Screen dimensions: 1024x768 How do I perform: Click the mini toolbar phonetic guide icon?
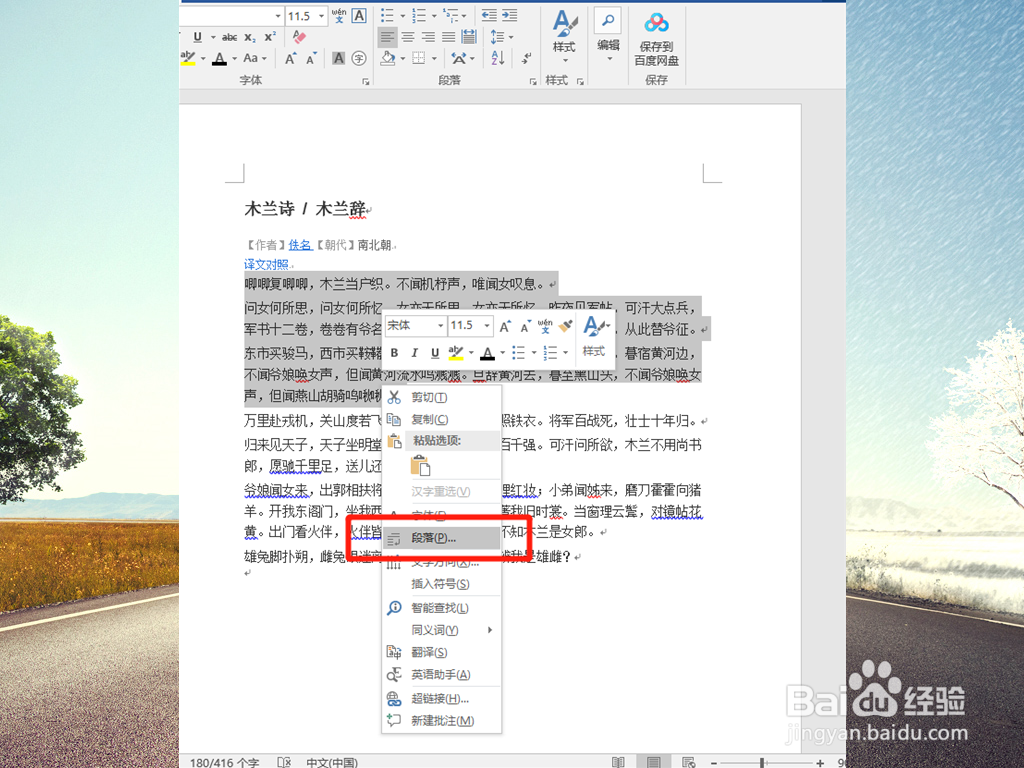pos(545,326)
